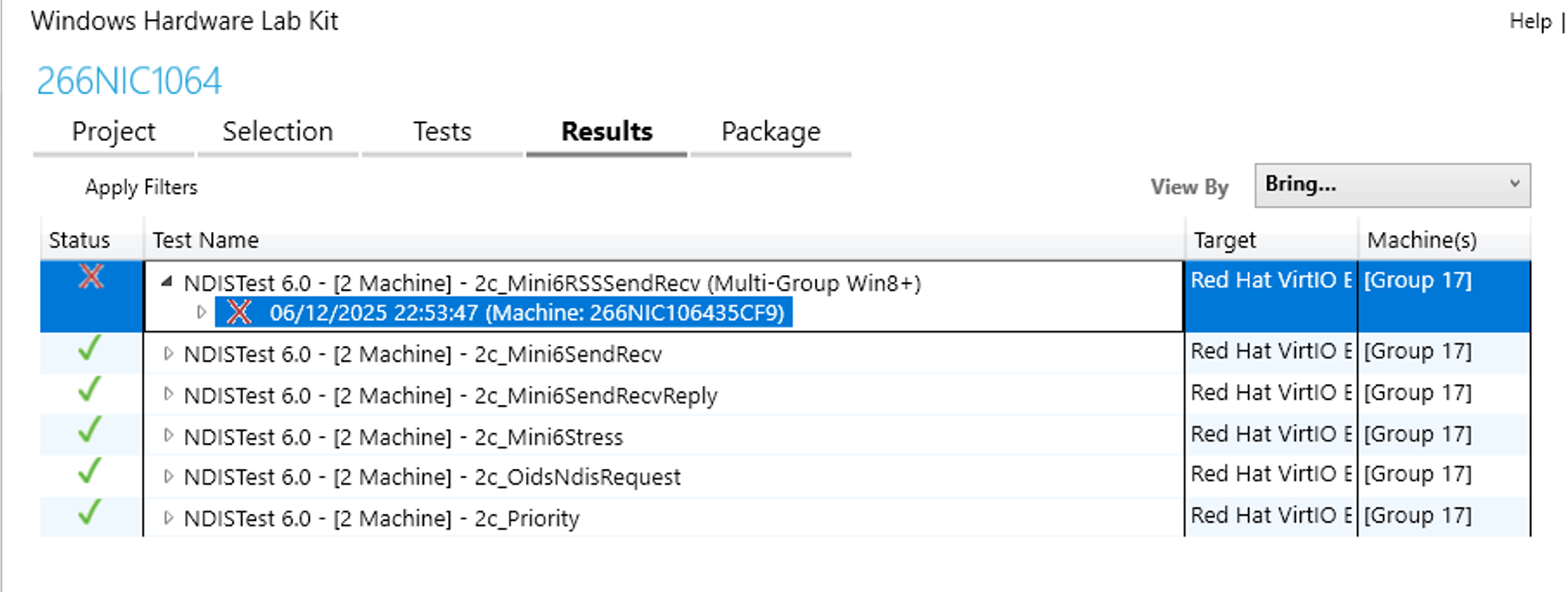Expand the 06/12/2025 22:53:47 run result
Viewport: 1568px width, 592px height.
coord(202,312)
